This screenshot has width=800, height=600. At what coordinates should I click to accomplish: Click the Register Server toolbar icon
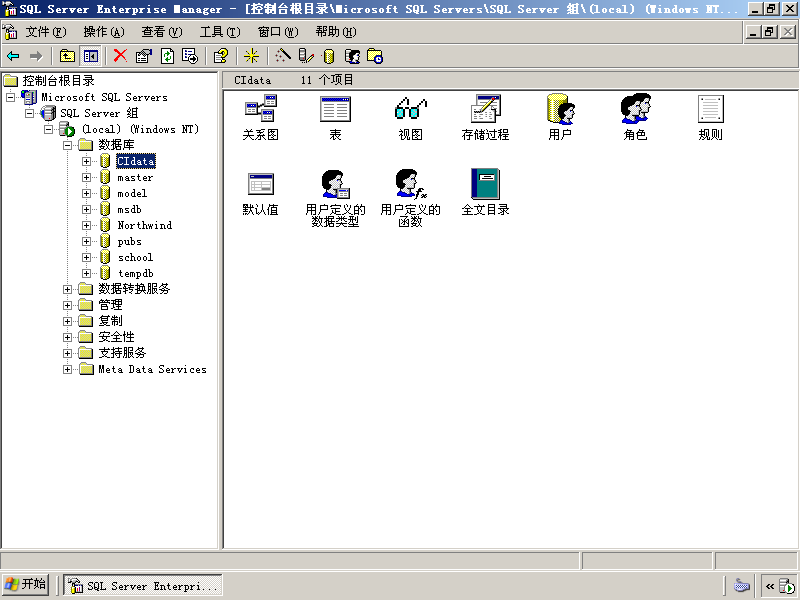[x=306, y=56]
